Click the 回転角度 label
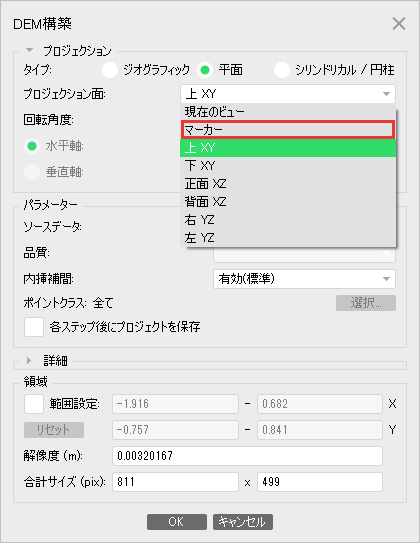The width and height of the screenshot is (420, 543). point(48,120)
